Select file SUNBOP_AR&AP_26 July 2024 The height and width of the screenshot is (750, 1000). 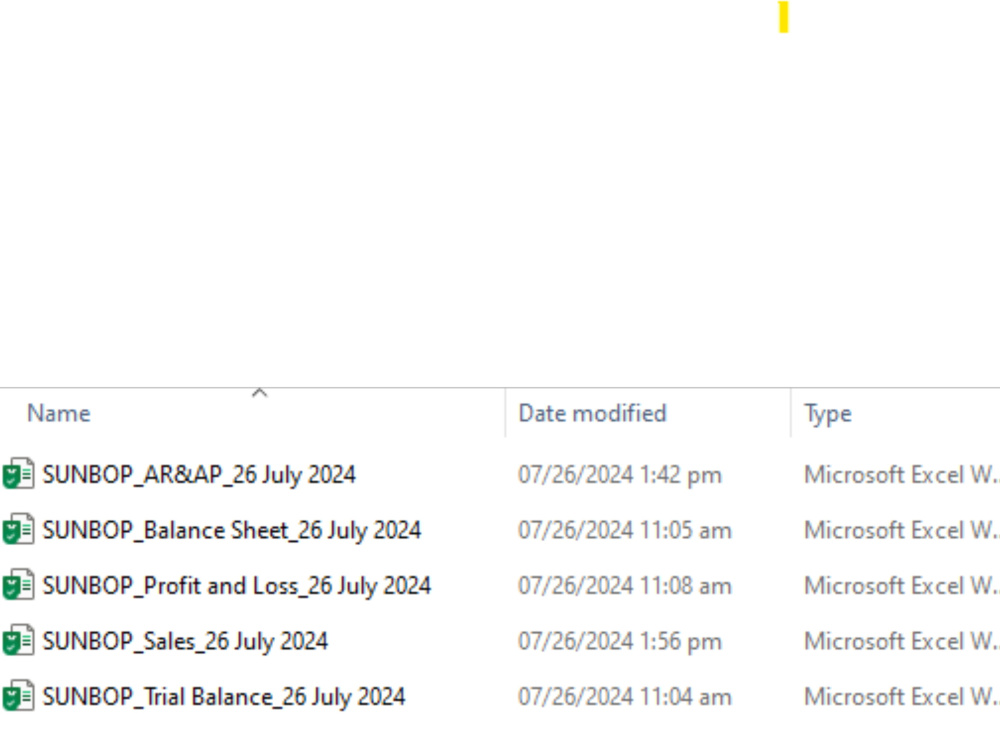199,474
